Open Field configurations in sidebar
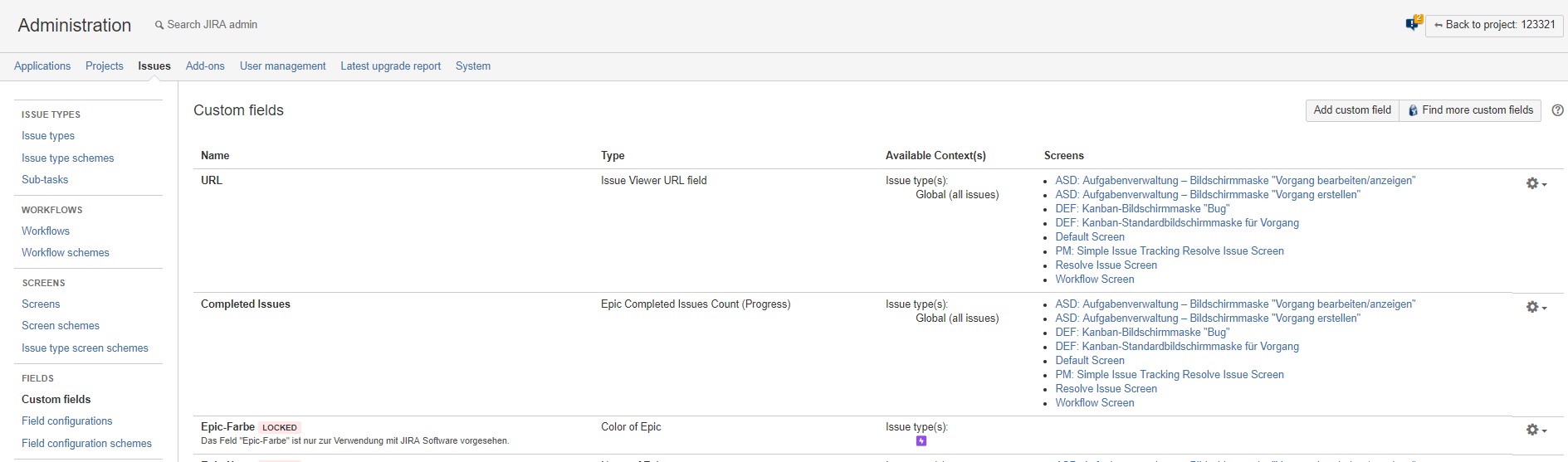 point(66,421)
